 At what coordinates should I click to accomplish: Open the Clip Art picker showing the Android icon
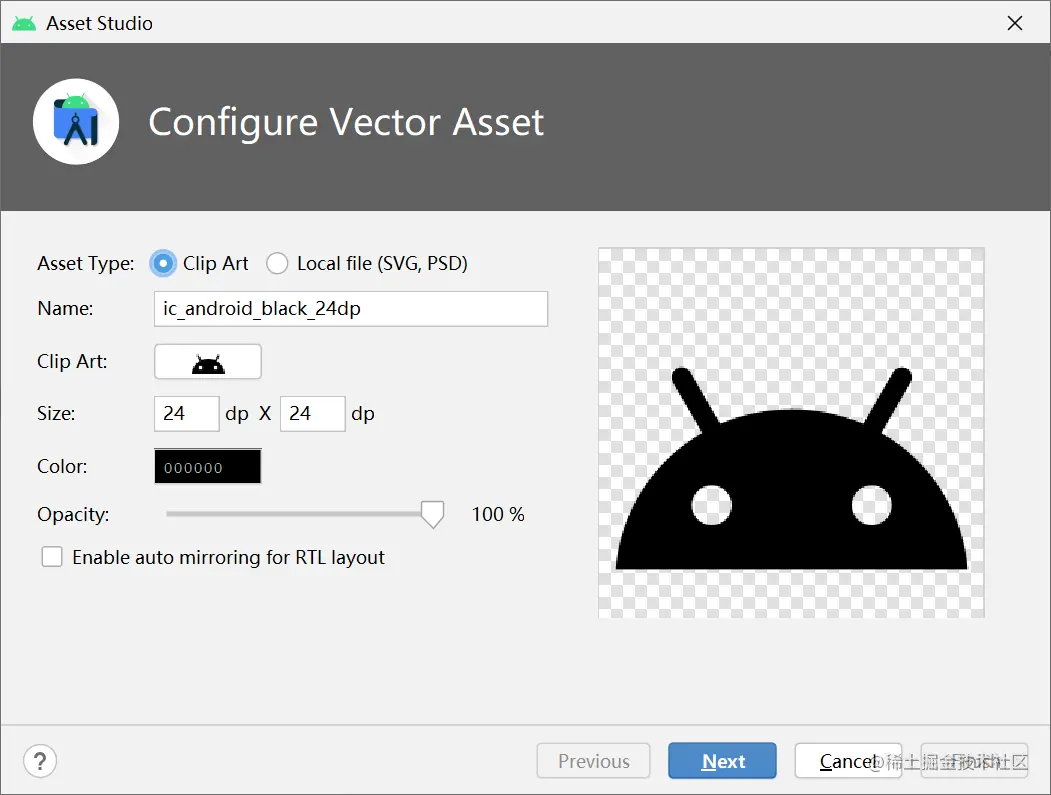(x=207, y=361)
